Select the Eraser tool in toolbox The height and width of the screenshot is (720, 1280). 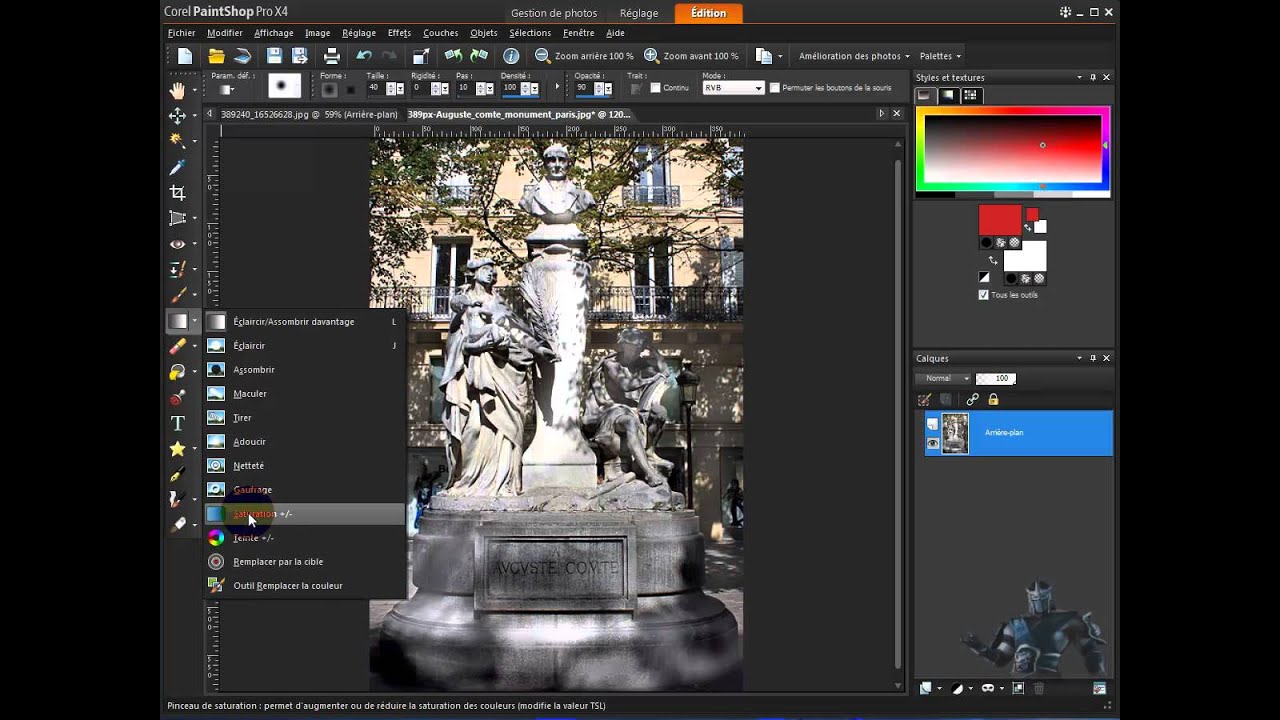point(178,346)
